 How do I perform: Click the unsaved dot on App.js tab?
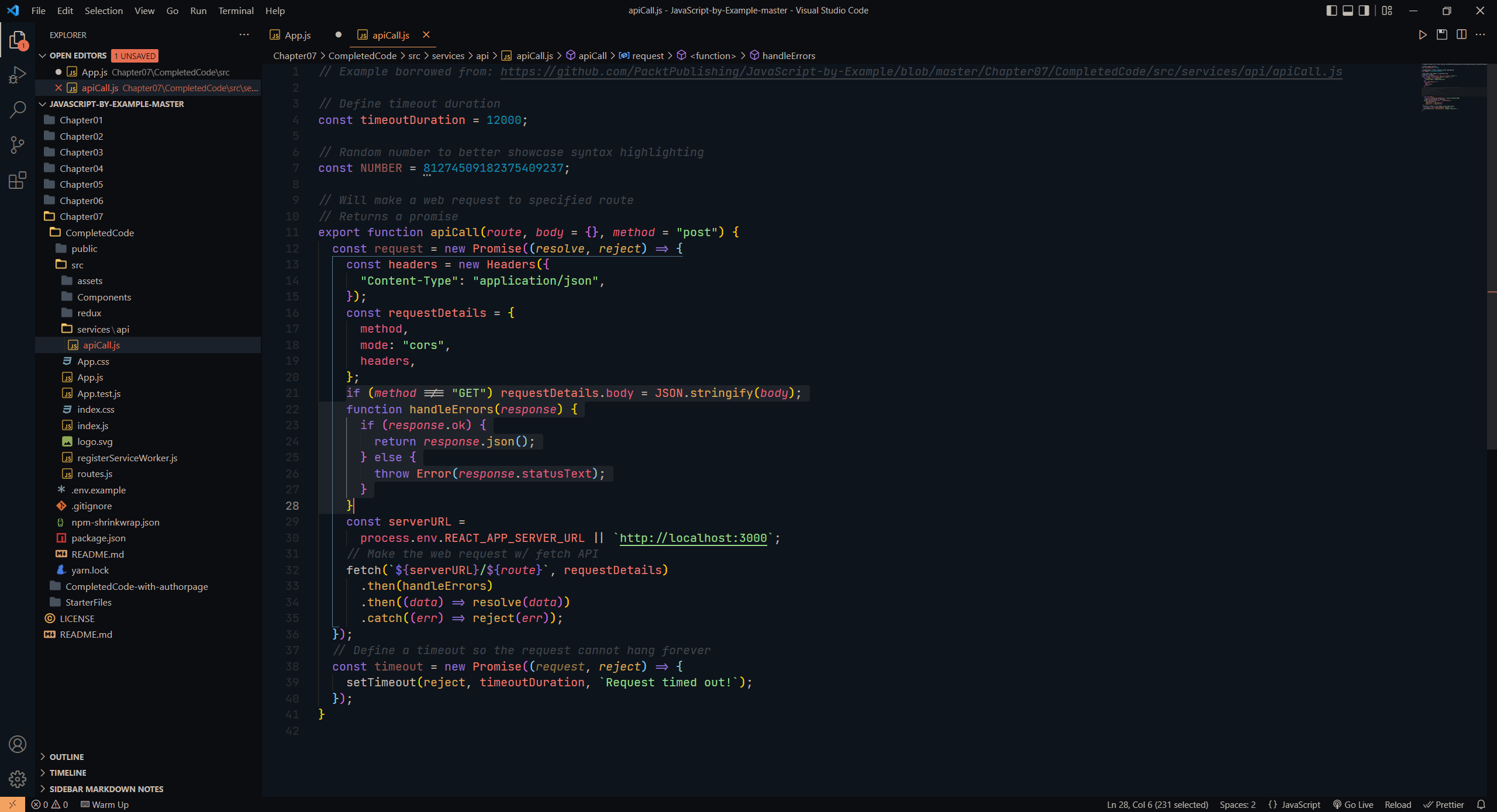coord(338,35)
